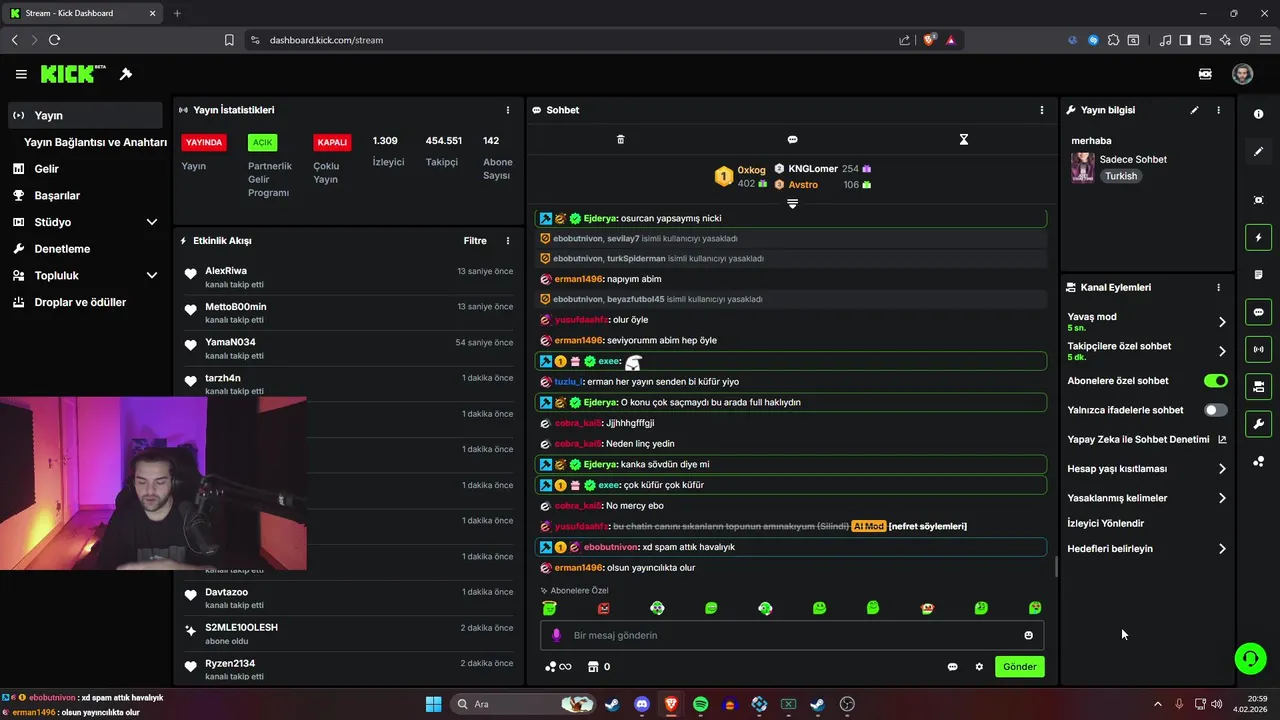Toggle the lightning bolt panel in right sidebar
This screenshot has width=1280, height=720.
pos(1258,238)
